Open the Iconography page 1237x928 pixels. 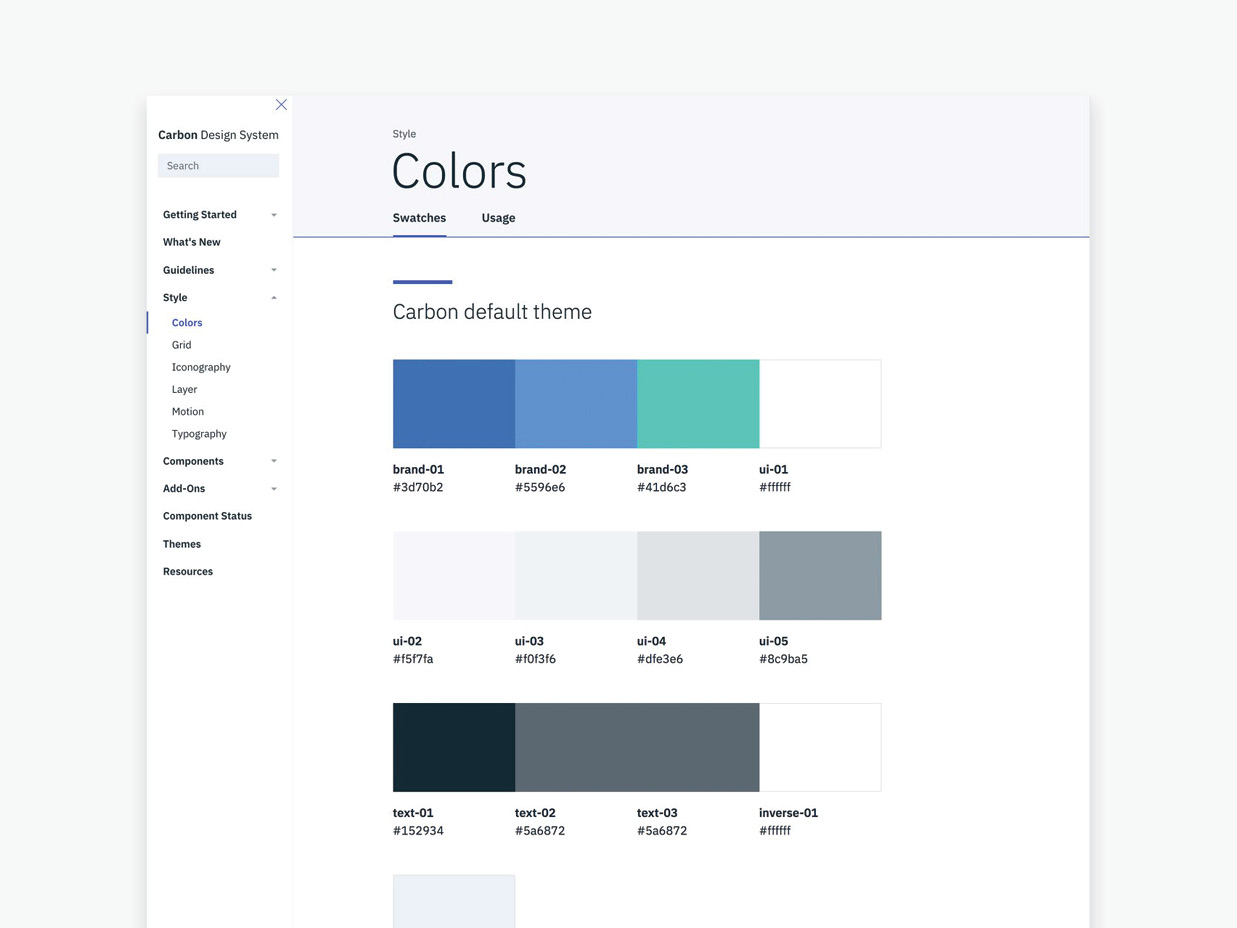pyautogui.click(x=201, y=367)
